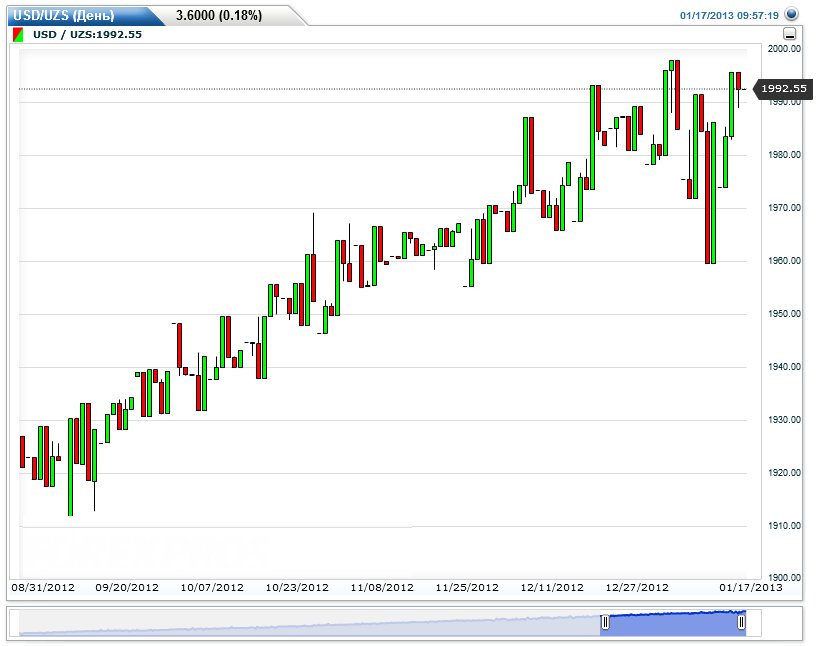The height and width of the screenshot is (646, 819).
Task: Click the 10/07/2012 date axis label
Action: coord(212,588)
